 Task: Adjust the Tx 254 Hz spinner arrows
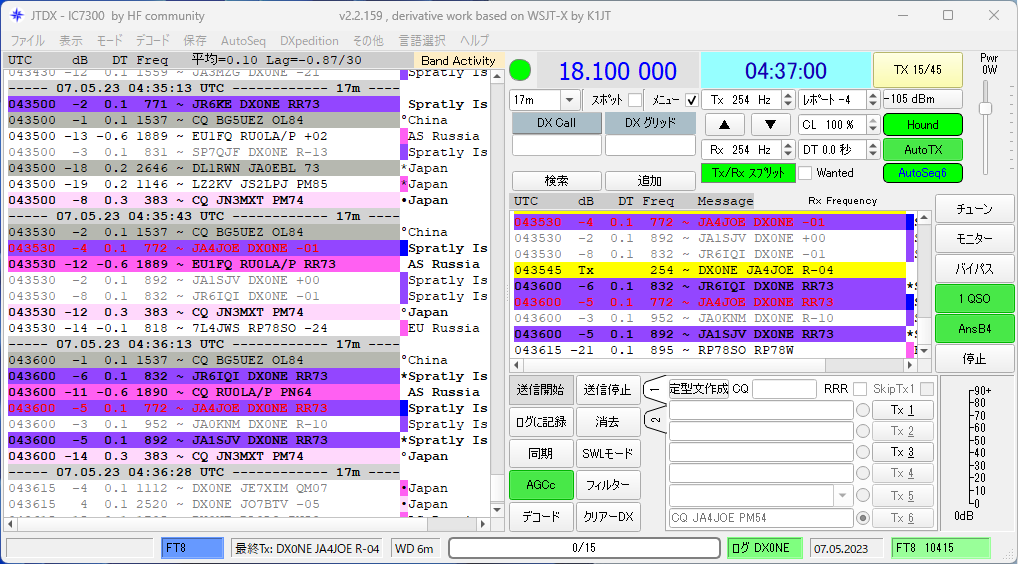(x=788, y=100)
